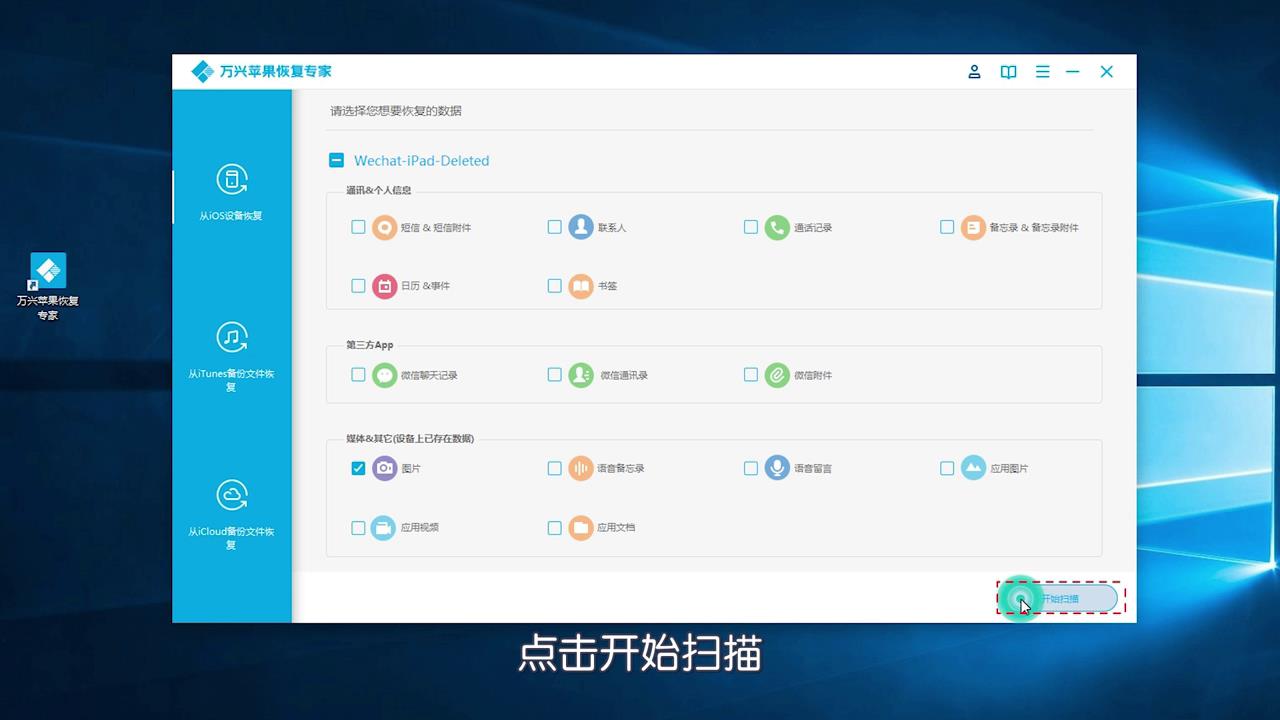Check the 应用文档 checkbox

[x=554, y=527]
